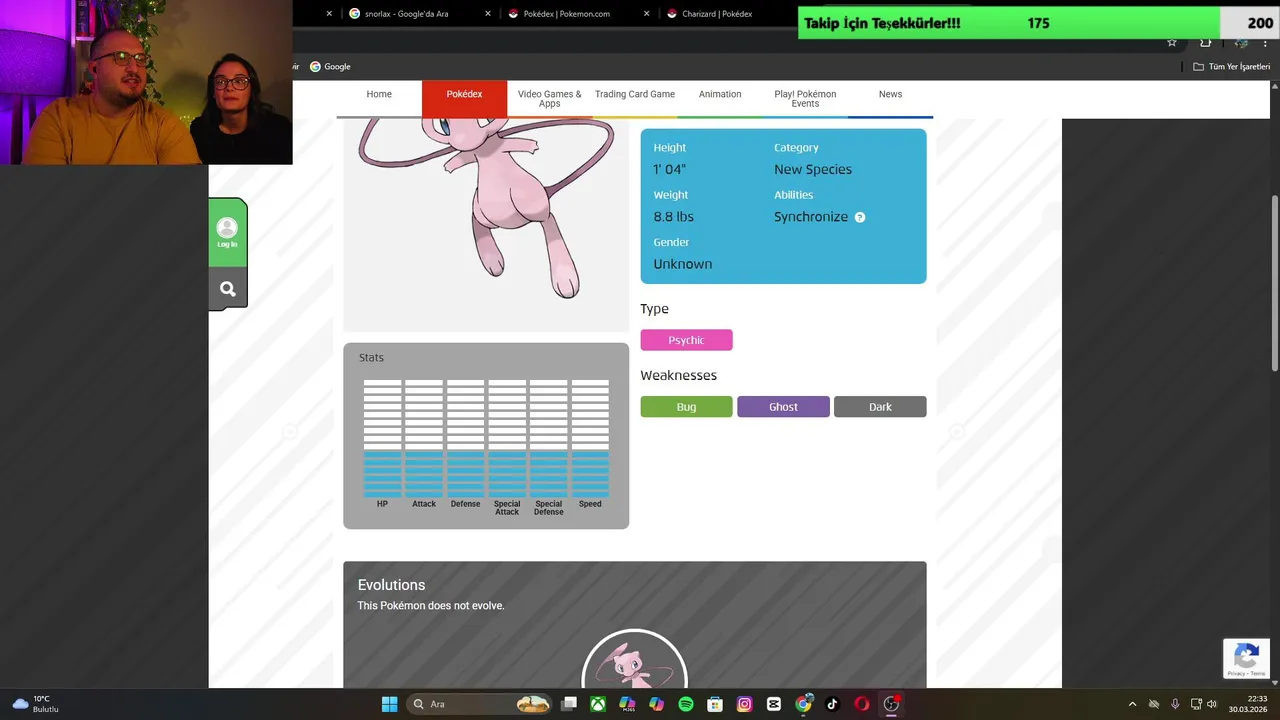
Task: Click the Weaknesses heading
Action: pyautogui.click(x=678, y=376)
